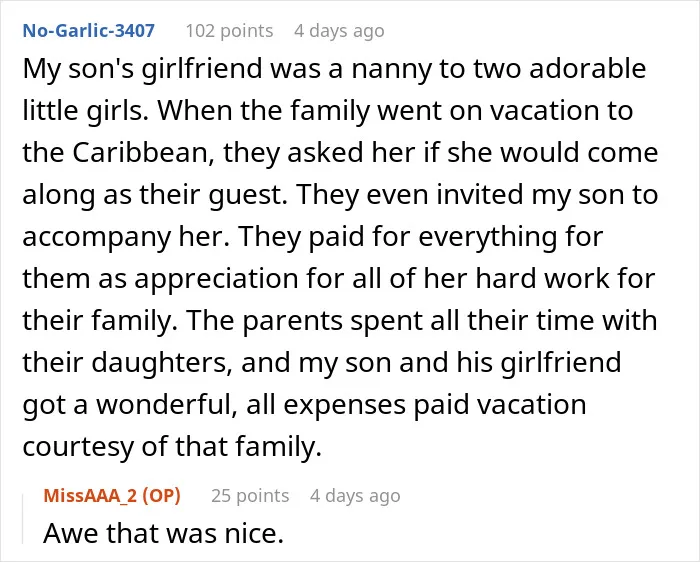Screen dimensions: 700x562
Task: Click final line "courtesy of that family."
Action: coord(172,446)
